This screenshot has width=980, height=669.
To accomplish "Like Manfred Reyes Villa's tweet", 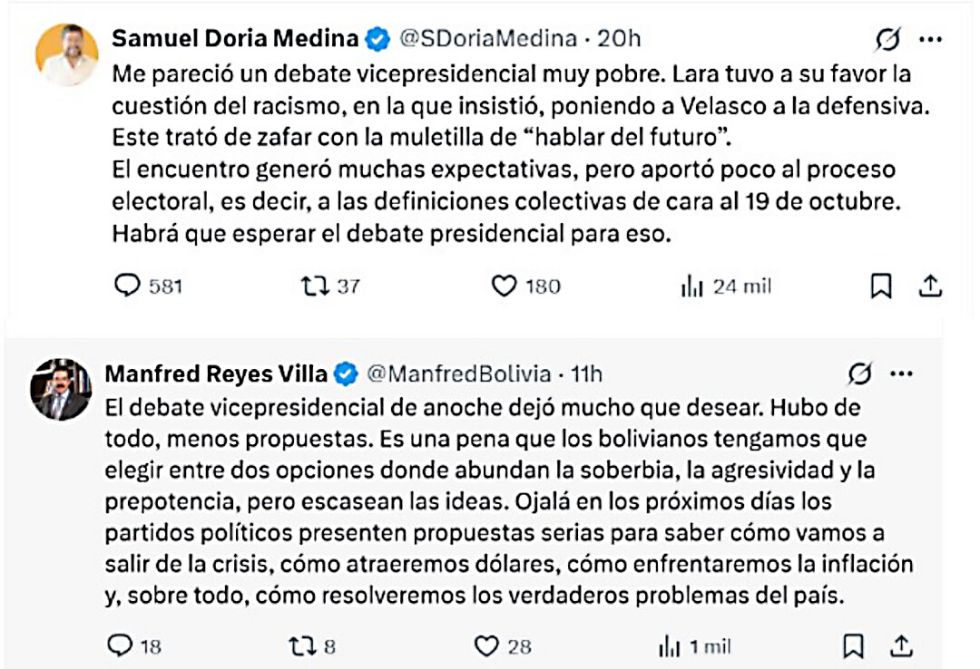I will pos(486,646).
